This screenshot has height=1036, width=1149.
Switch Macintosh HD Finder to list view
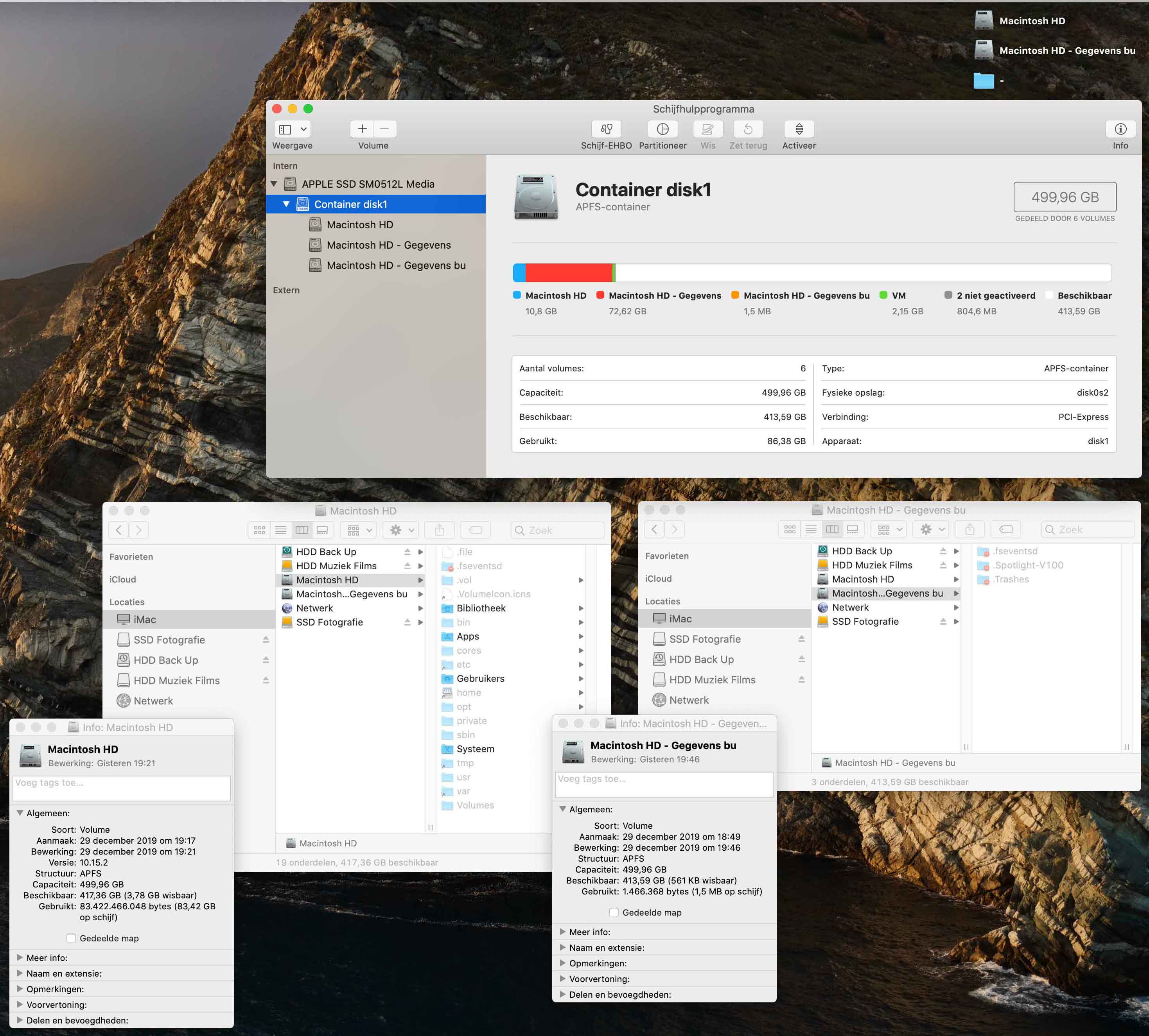click(281, 531)
